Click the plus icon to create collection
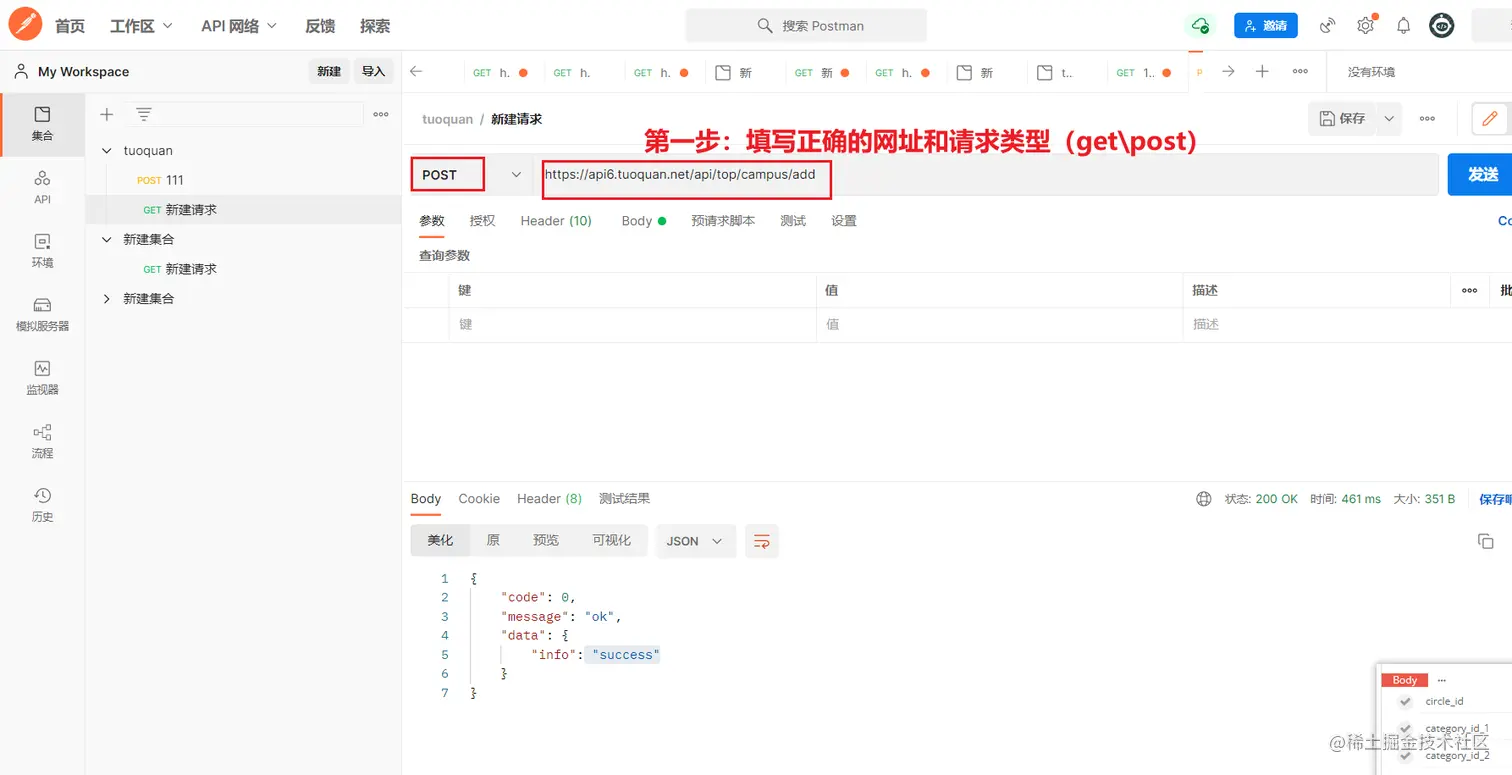 click(x=107, y=114)
